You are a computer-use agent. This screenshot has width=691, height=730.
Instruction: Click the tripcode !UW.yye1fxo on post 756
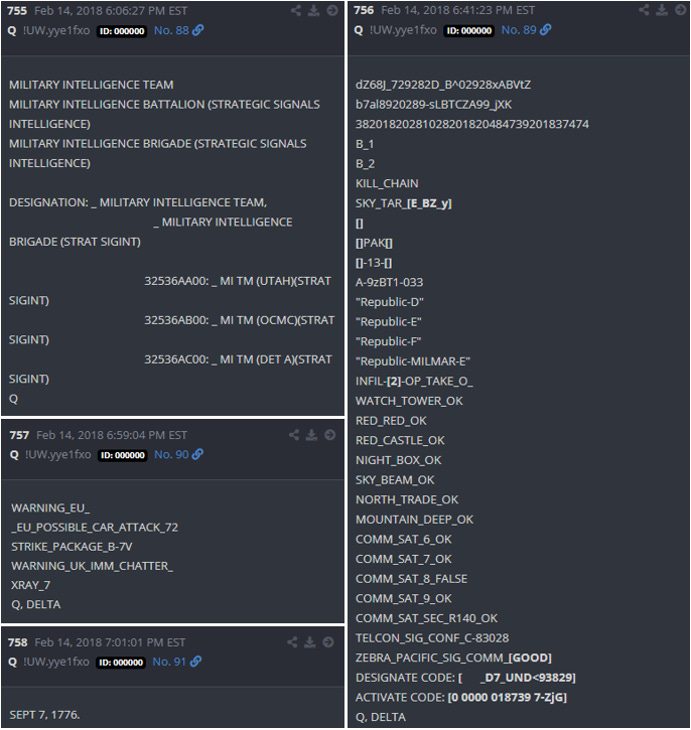(x=403, y=30)
